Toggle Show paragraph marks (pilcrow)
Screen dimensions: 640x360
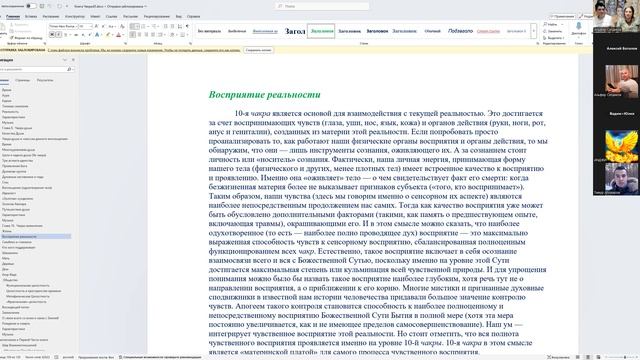pos(187,26)
